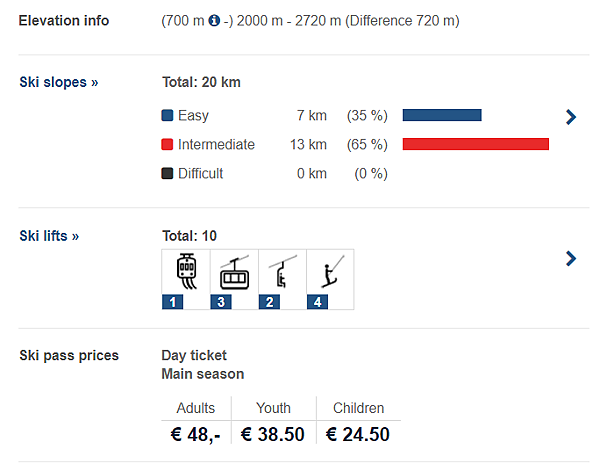Expand ski slopes details with right chevron
600x464 pixels.
point(571,117)
